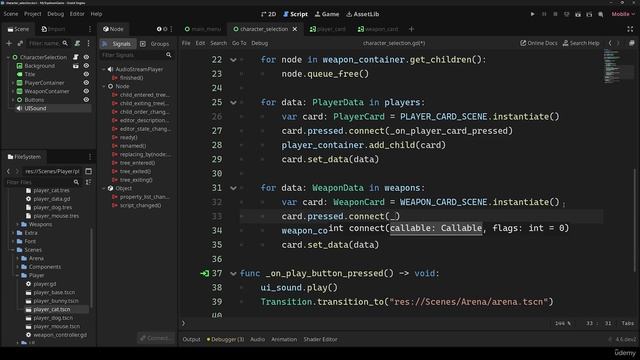Viewport: 640px width, 360px height.
Task: Toggle visibility of CharacterSelection node
Action: [x=86, y=57]
